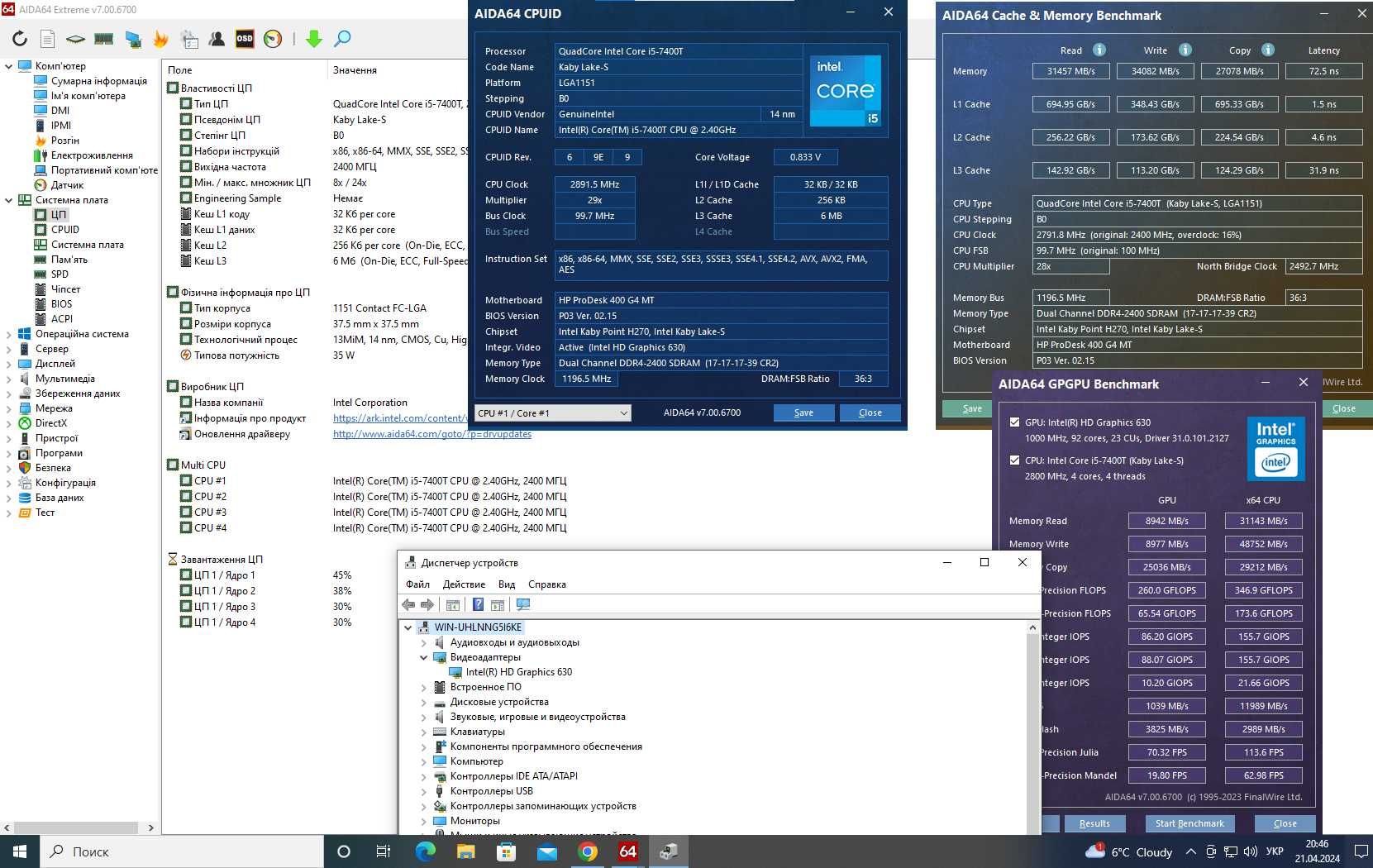The image size is (1373, 868).
Task: Click the УКР language indicator in system tray
Action: click(x=1275, y=851)
